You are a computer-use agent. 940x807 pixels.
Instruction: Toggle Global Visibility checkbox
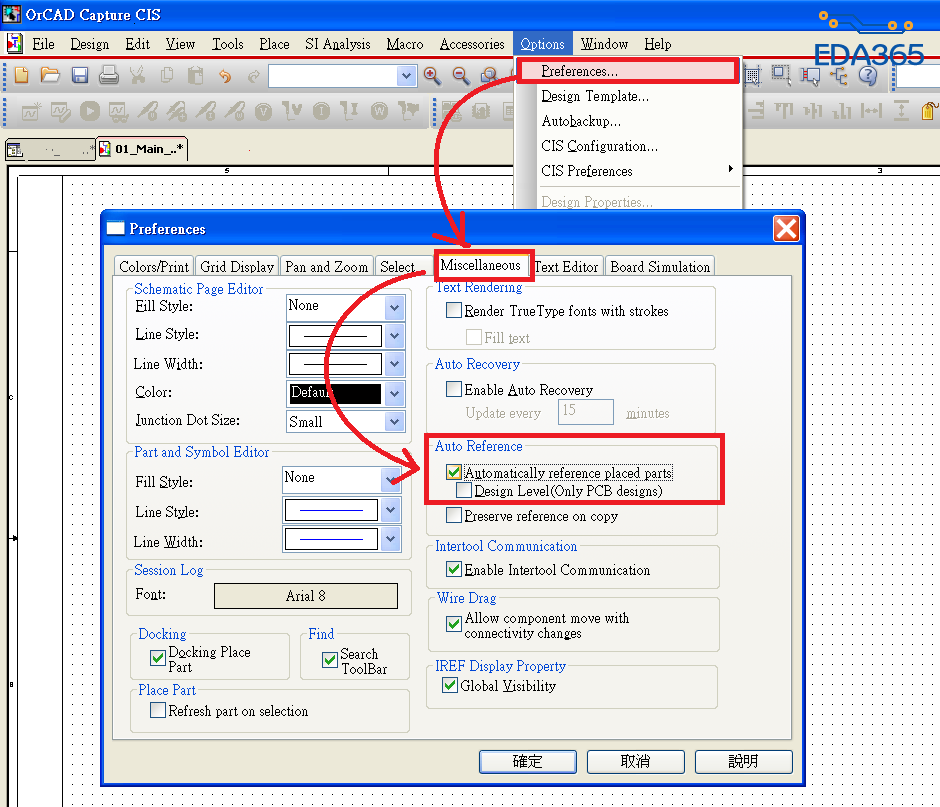point(450,685)
